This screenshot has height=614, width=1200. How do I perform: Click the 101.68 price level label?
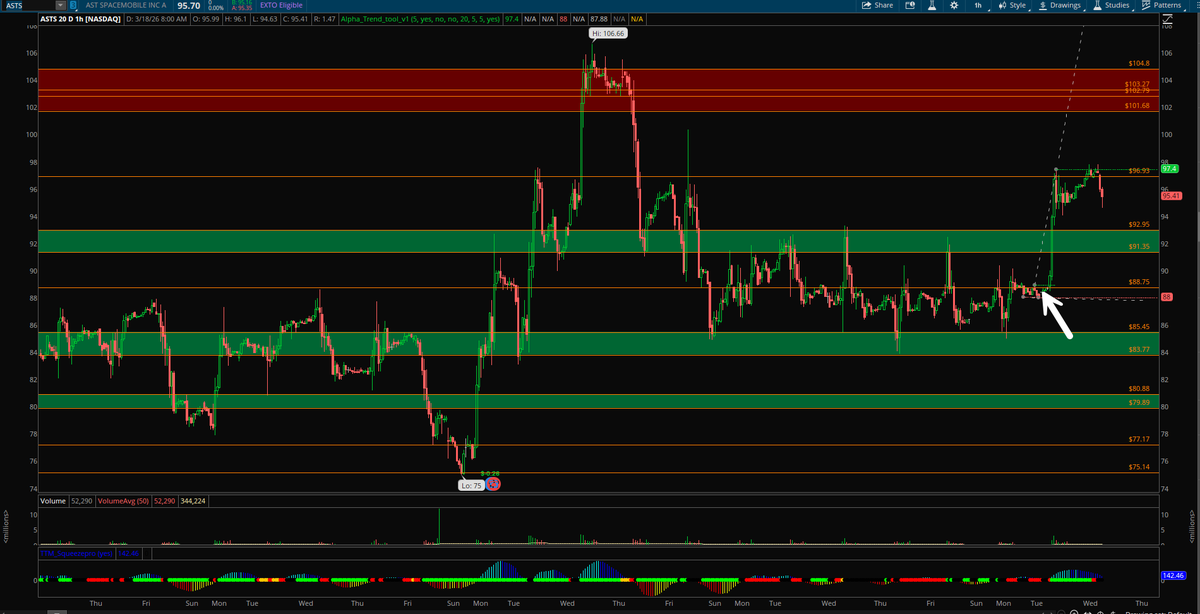[1137, 105]
